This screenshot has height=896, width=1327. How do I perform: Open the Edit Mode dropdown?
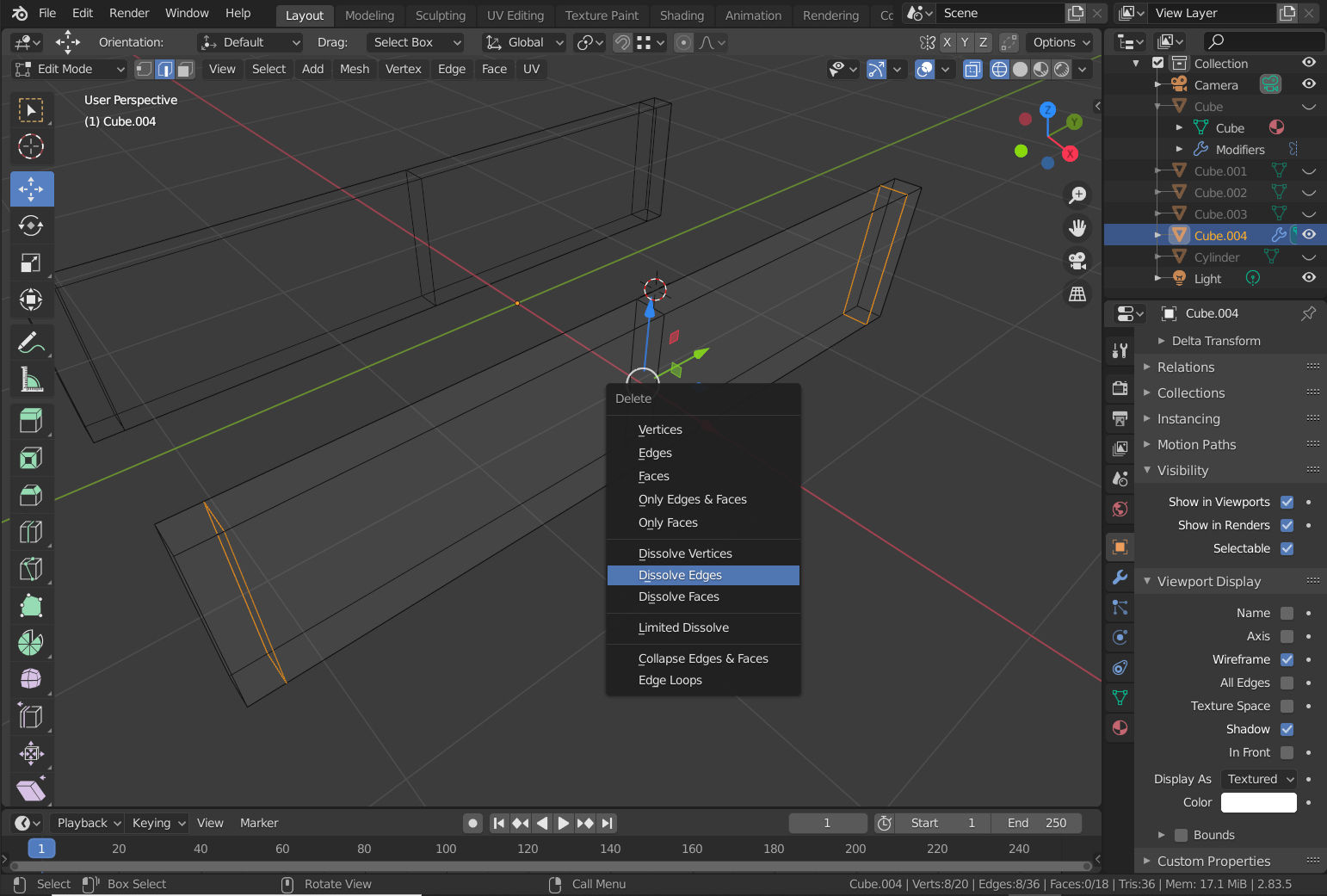pos(69,69)
